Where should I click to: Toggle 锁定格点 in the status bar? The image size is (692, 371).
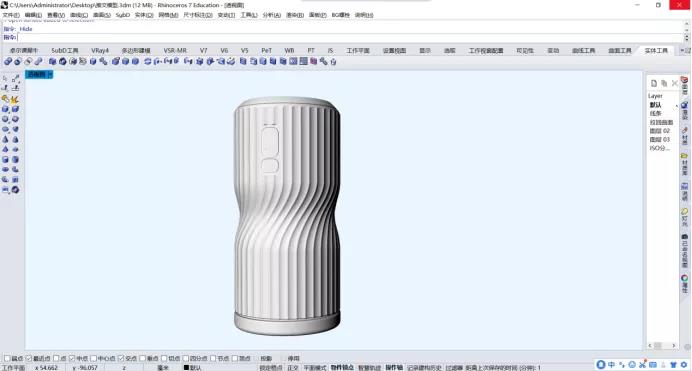coord(271,367)
